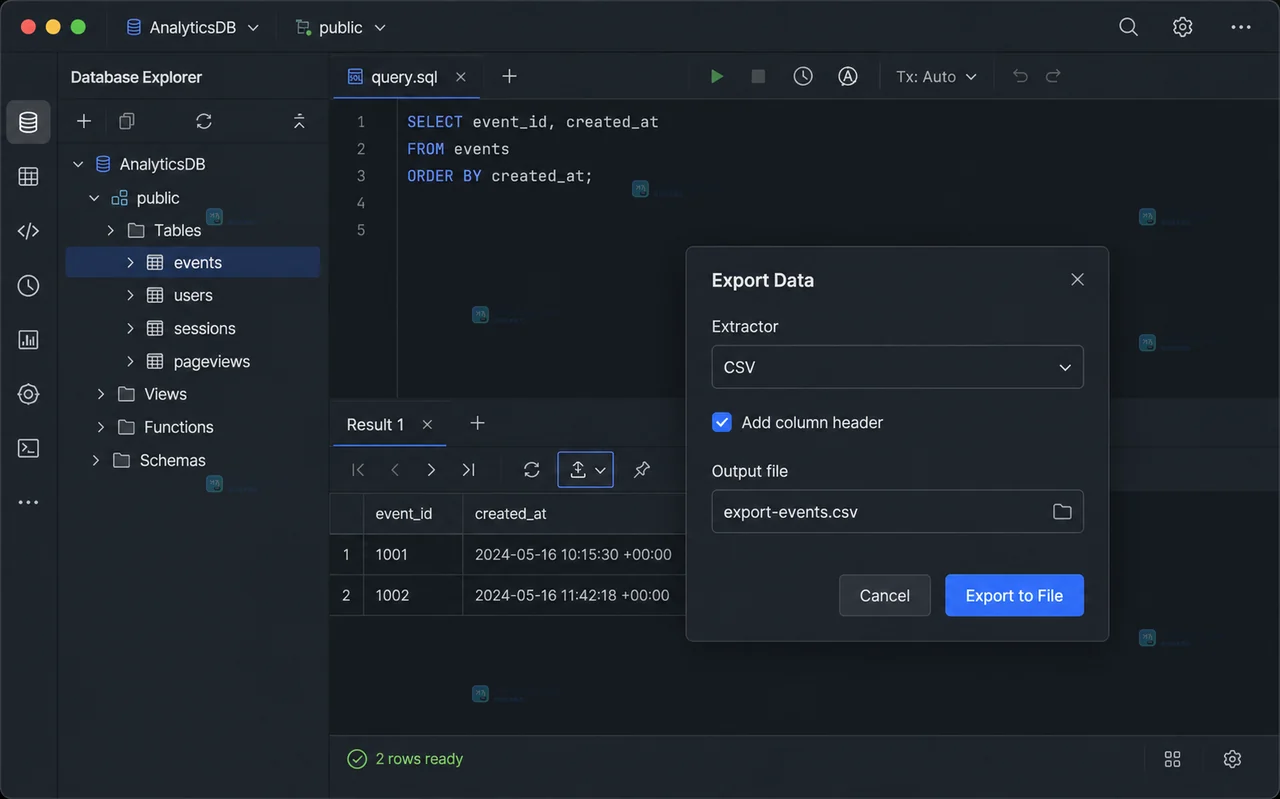Expand the pageviews table node
Image resolution: width=1280 pixels, height=799 pixels.
130,361
